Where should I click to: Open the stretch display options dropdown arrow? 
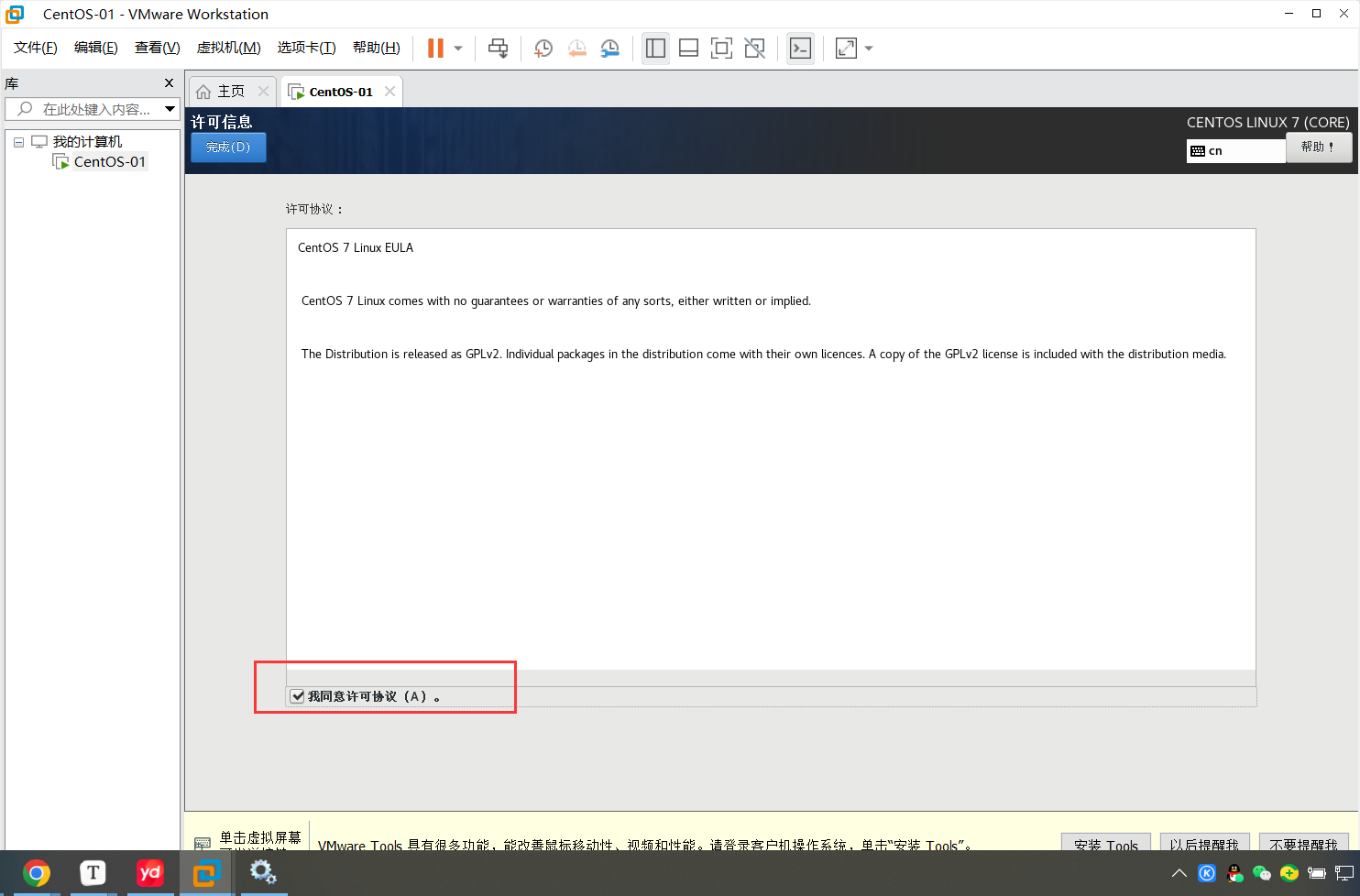pos(869,49)
